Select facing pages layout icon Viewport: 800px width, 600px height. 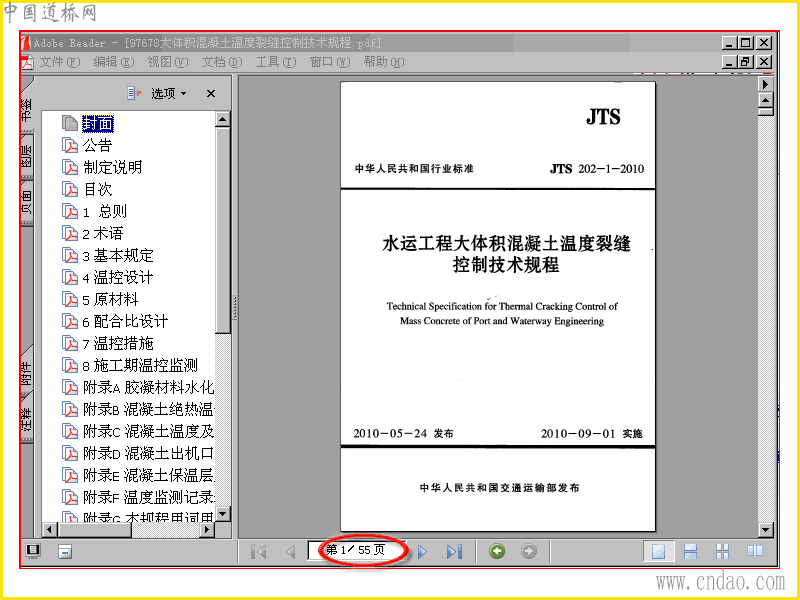pyautogui.click(x=755, y=551)
